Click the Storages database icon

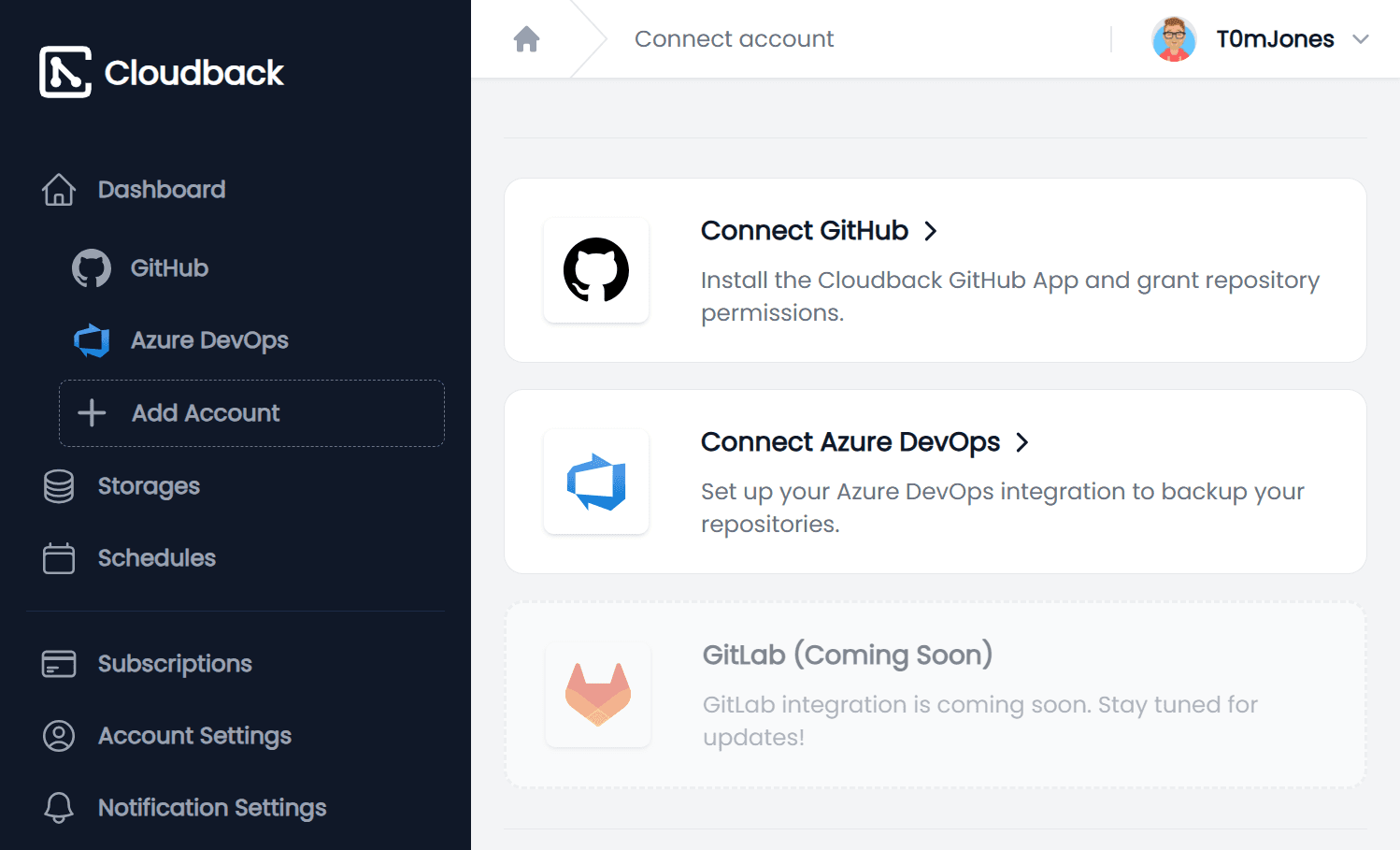click(x=59, y=486)
